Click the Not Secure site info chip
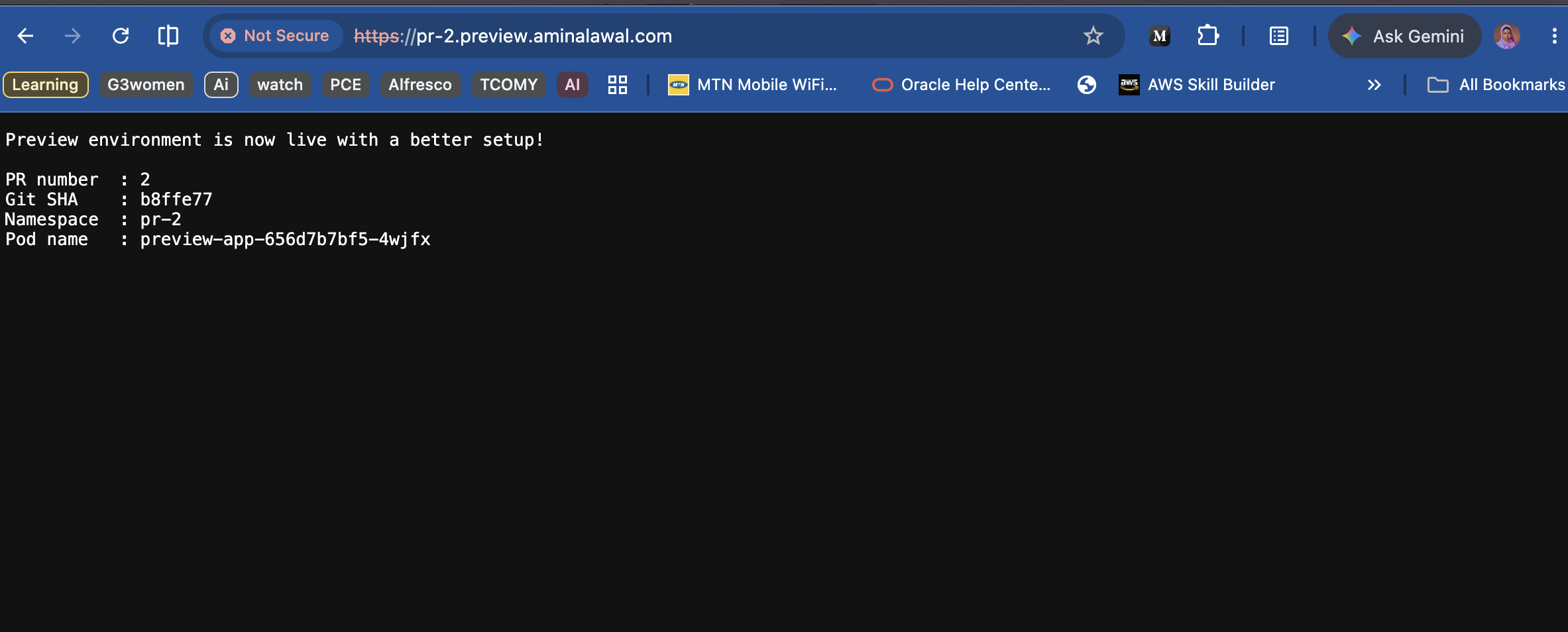 tap(276, 36)
